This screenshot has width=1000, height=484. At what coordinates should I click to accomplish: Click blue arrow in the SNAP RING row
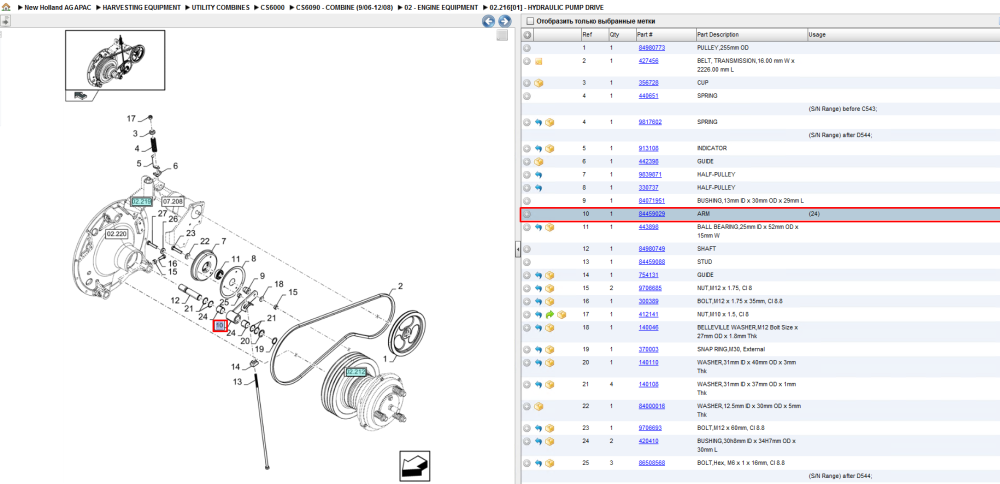538,349
